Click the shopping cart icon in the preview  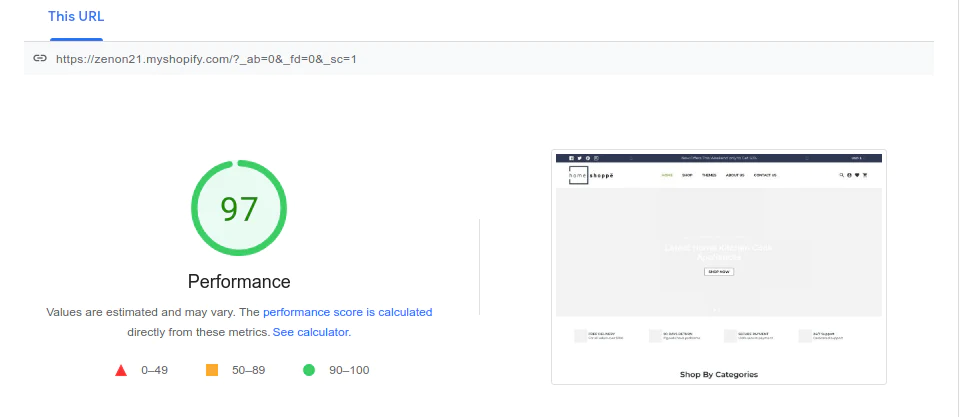(865, 175)
